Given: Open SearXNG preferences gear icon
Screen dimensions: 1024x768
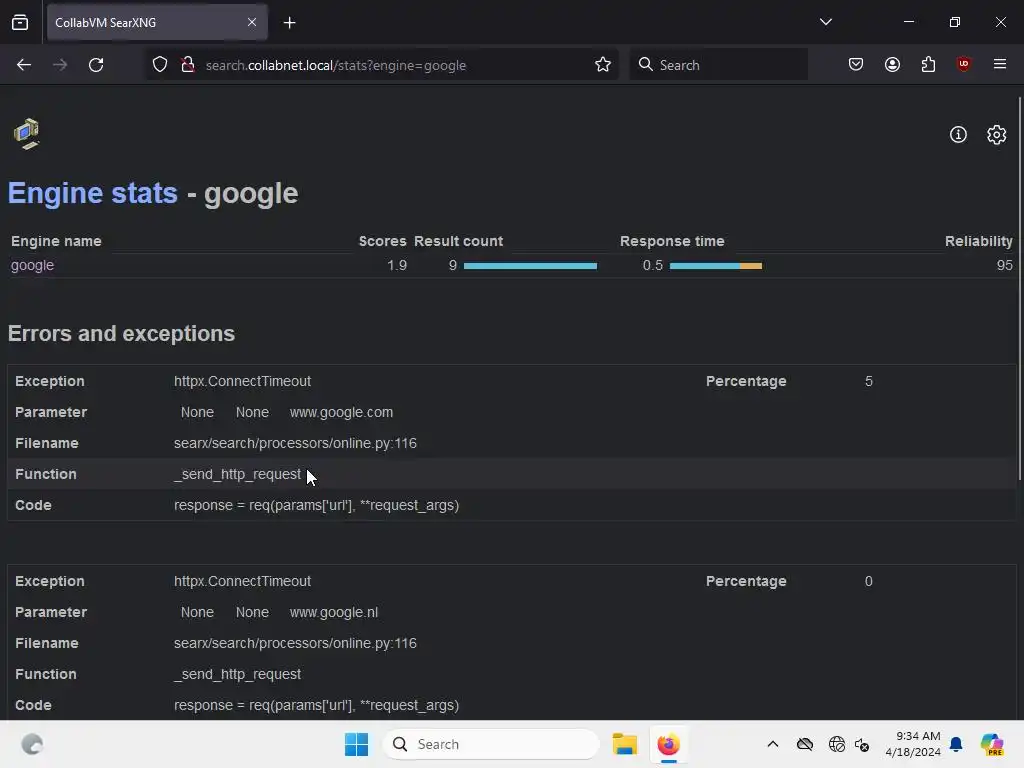Looking at the screenshot, I should click(997, 135).
